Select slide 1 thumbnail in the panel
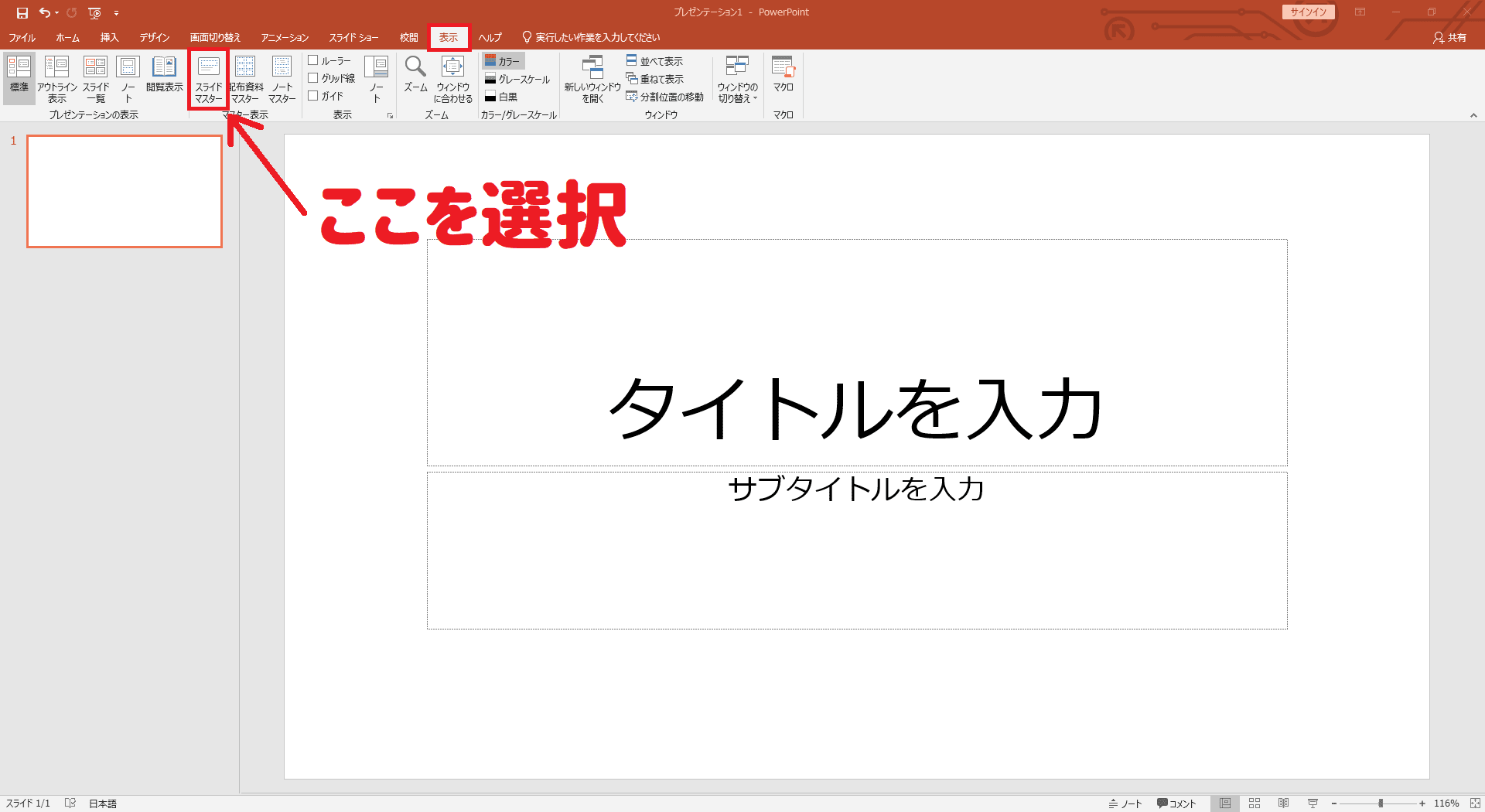Screen dimensions: 1485x812 pyautogui.click(x=125, y=191)
